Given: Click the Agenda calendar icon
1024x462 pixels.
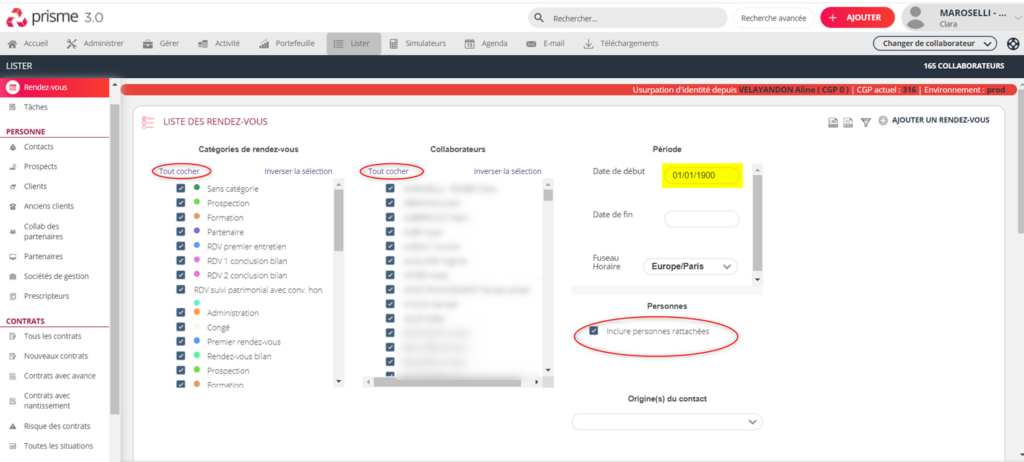Looking at the screenshot, I should (x=469, y=44).
